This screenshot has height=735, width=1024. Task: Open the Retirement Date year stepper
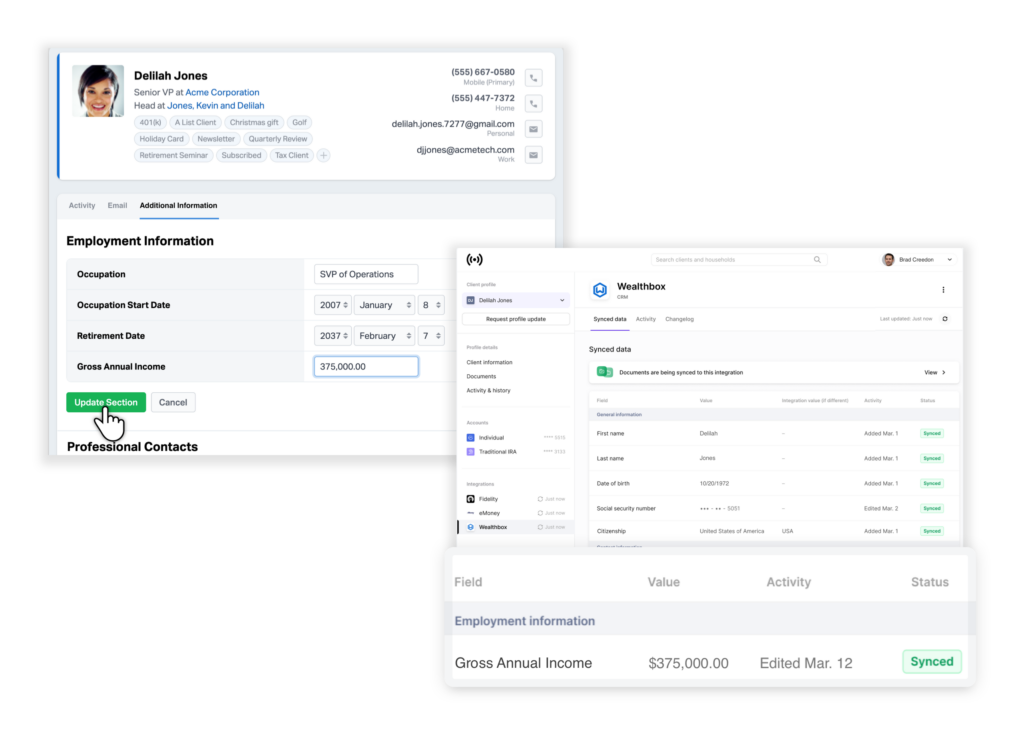point(333,335)
